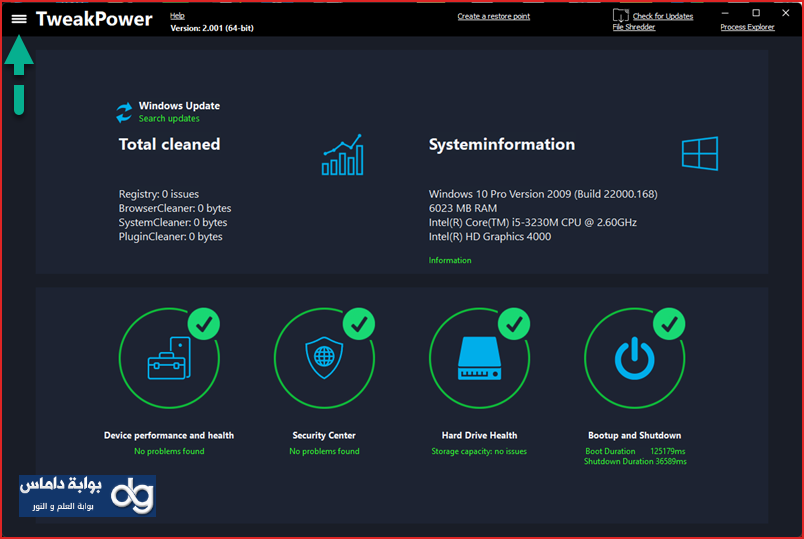Click 'Intel(R) HD Graphics 4000' text

[490, 236]
